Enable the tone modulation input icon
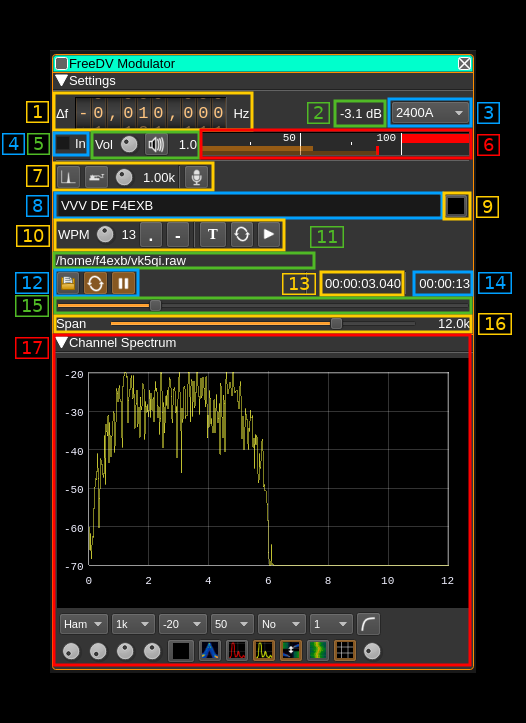This screenshot has width=526, height=723. (68, 177)
